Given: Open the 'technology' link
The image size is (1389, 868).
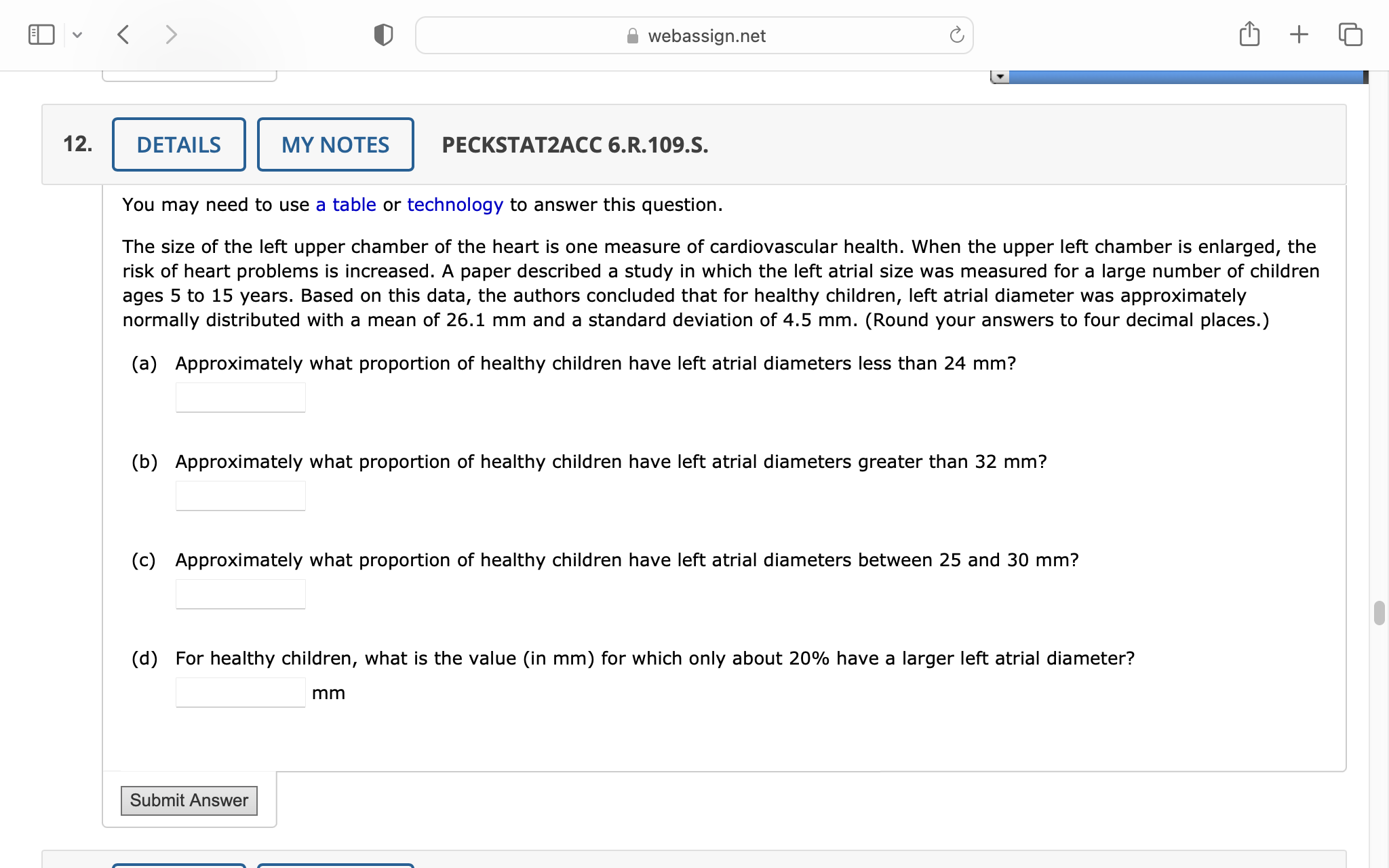Looking at the screenshot, I should [455, 204].
